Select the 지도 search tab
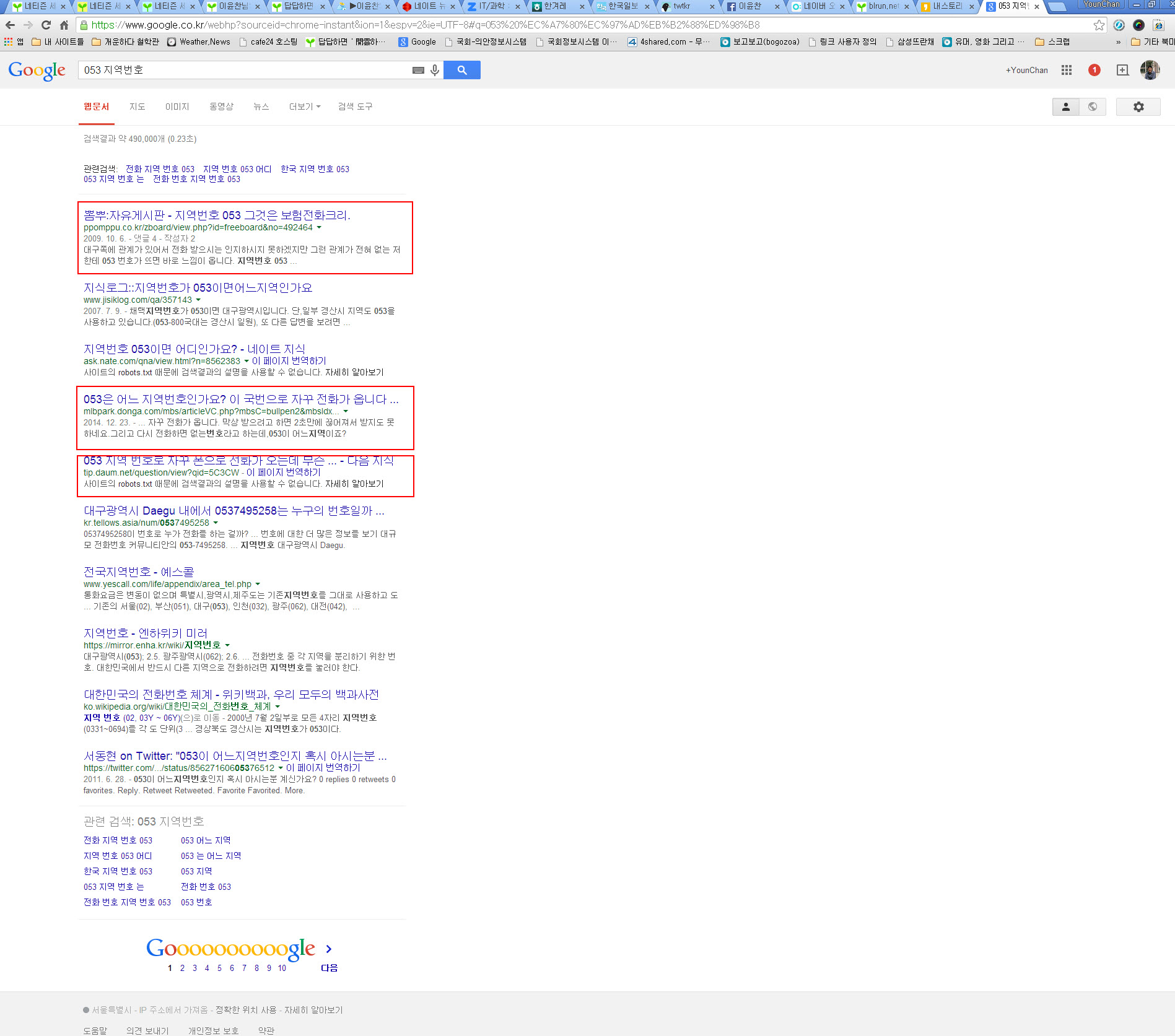This screenshot has height=1036, width=1175. (138, 107)
